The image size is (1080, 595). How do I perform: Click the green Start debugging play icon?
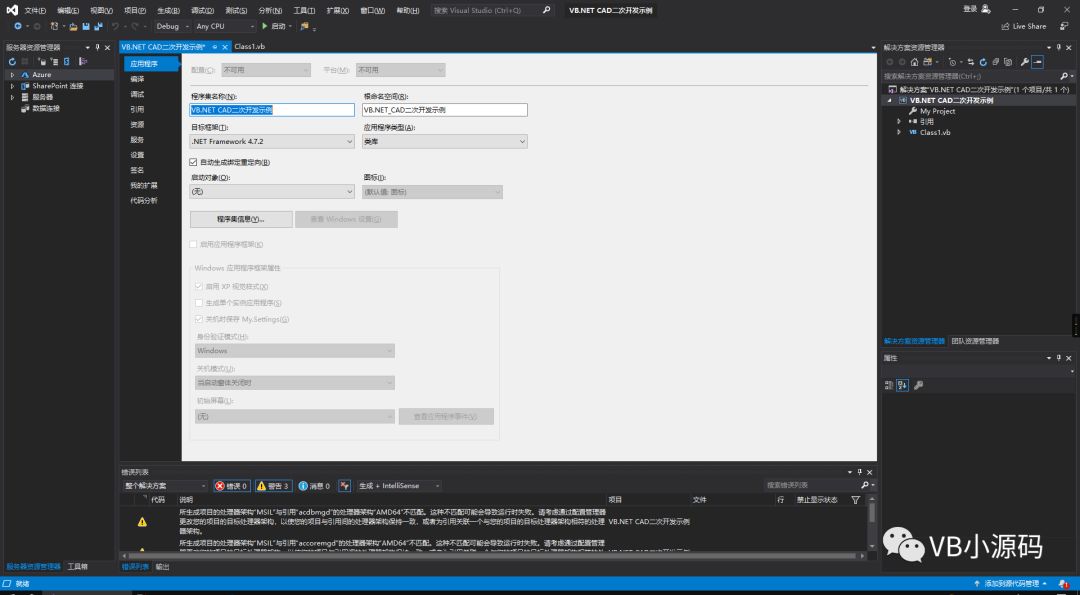coord(264,26)
